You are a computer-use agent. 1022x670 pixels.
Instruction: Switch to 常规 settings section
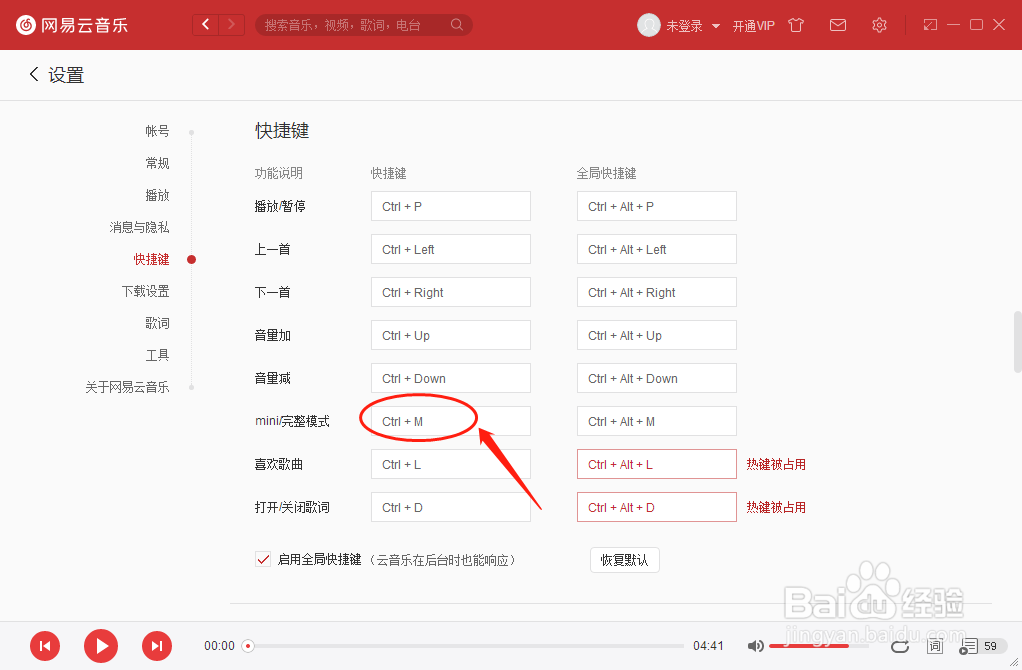pyautogui.click(x=157, y=162)
